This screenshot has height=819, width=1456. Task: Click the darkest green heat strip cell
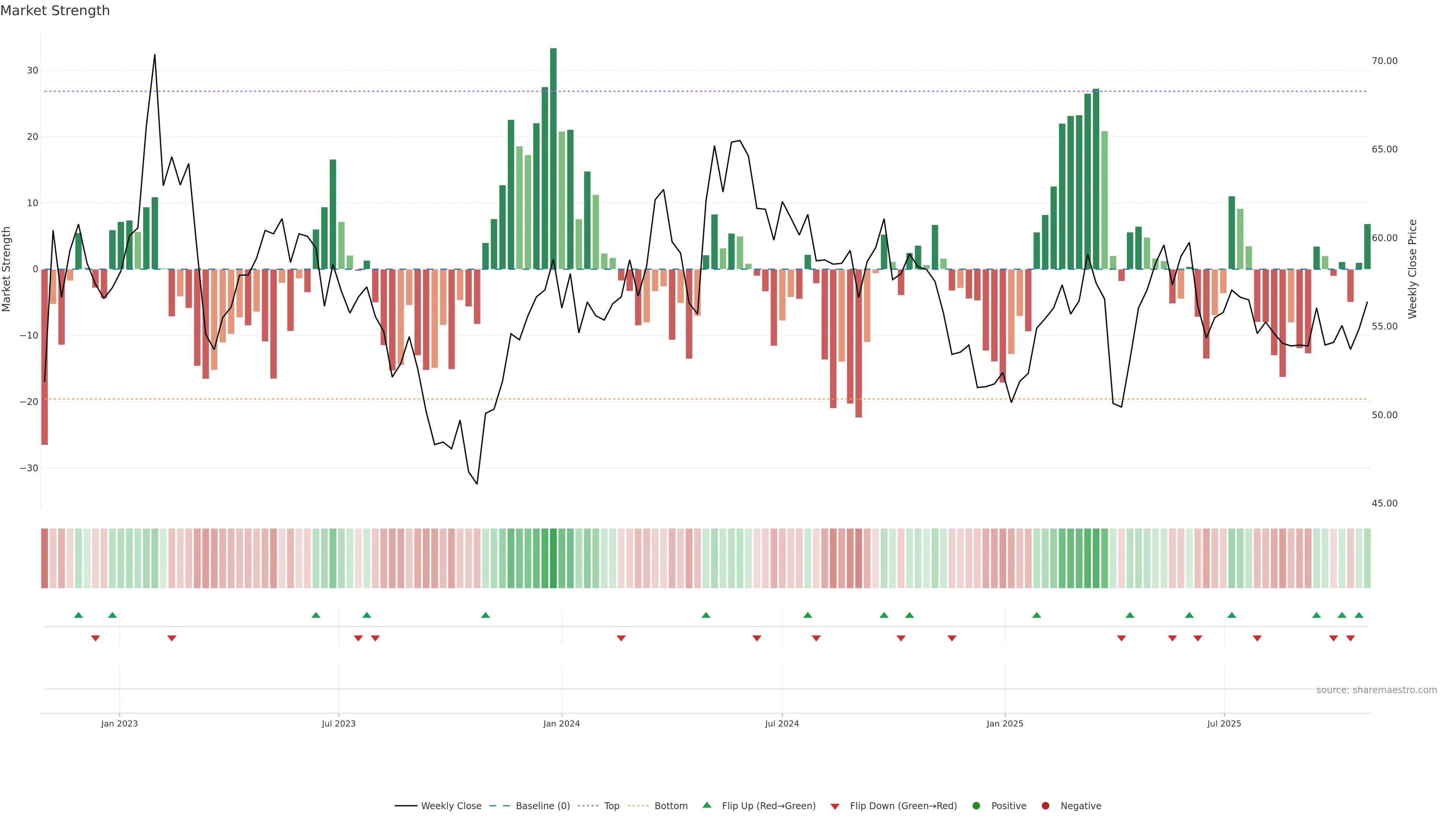tap(553, 559)
